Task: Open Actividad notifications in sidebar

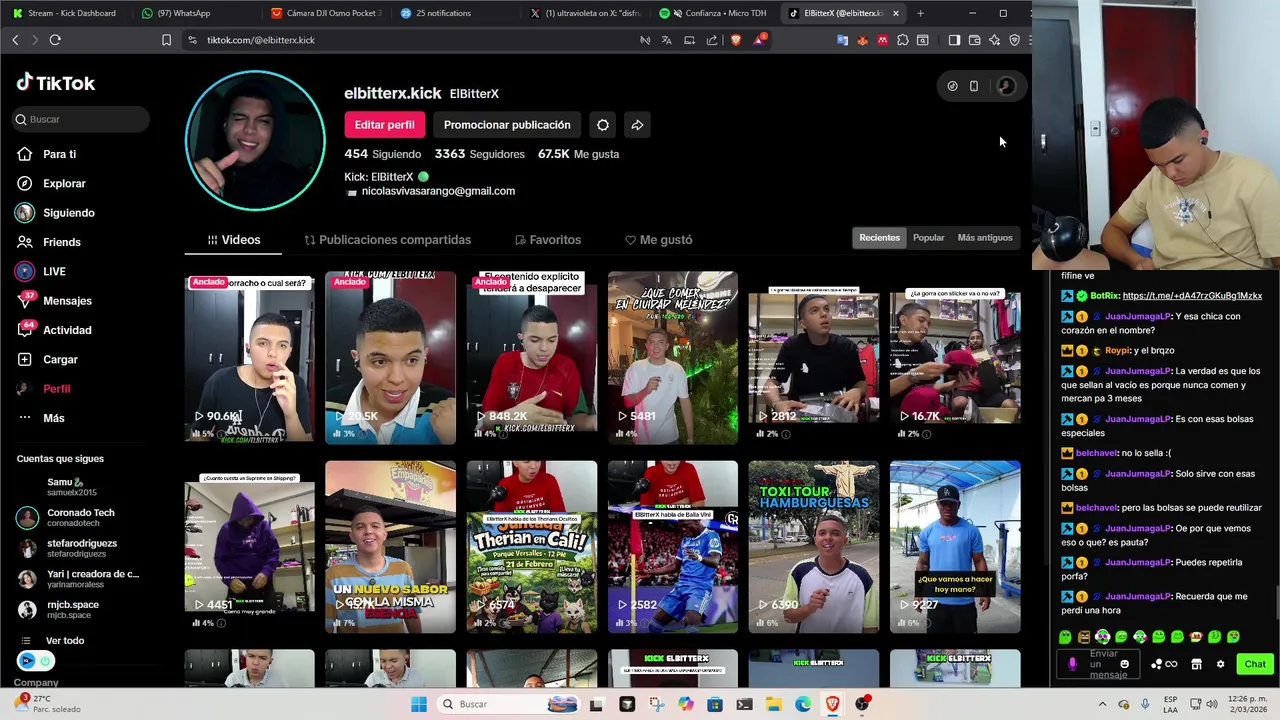Action: tap(54, 330)
